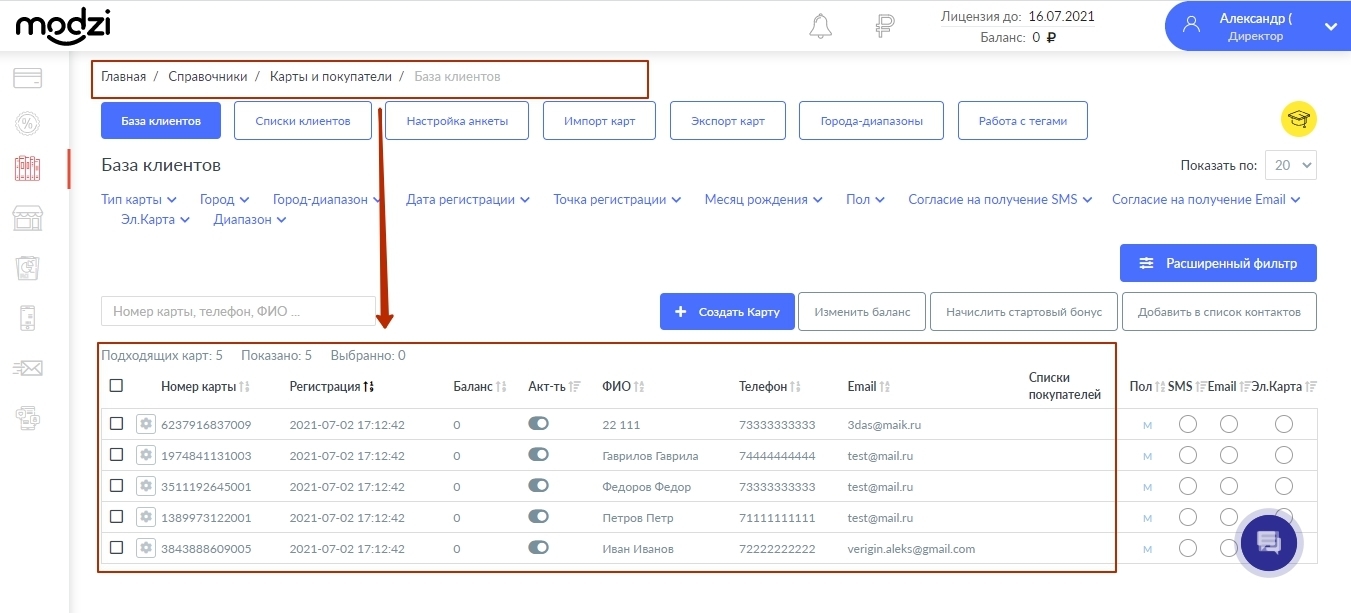Open the chat bubble widget

pyautogui.click(x=1268, y=544)
